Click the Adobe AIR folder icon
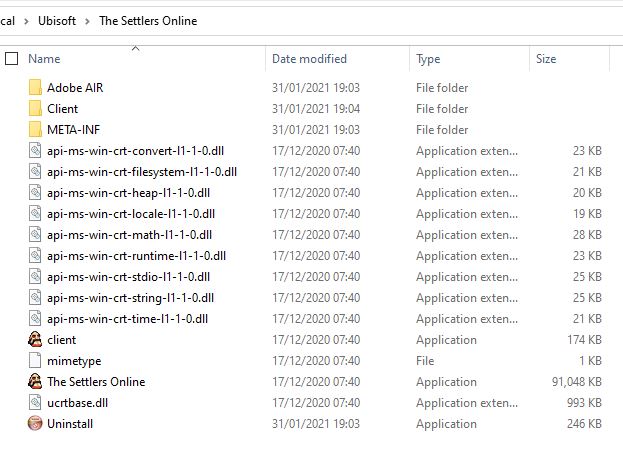The height and width of the screenshot is (451, 623). pos(36,88)
